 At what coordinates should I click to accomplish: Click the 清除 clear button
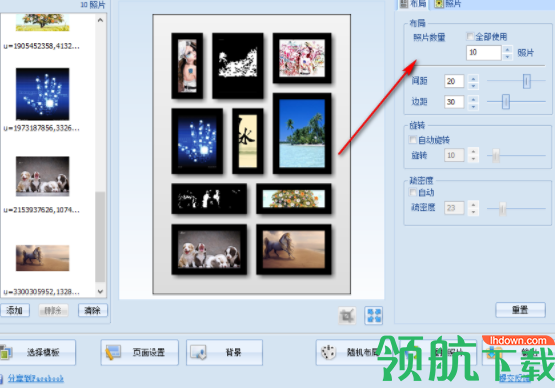(x=92, y=310)
